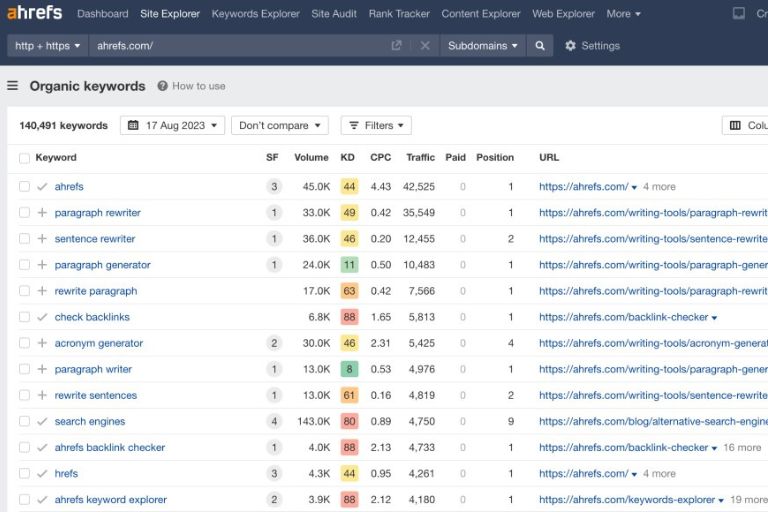The image size is (768, 512).
Task: Sort by the Traffic column header
Action: pyautogui.click(x=420, y=157)
